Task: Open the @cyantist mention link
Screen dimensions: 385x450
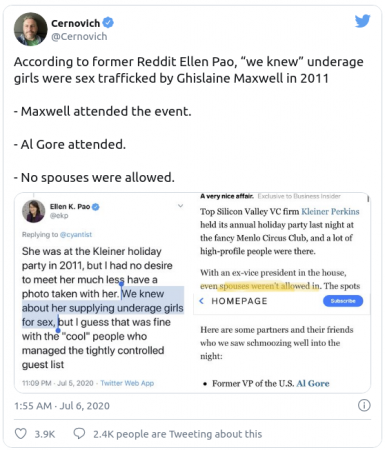Action: pos(76,234)
